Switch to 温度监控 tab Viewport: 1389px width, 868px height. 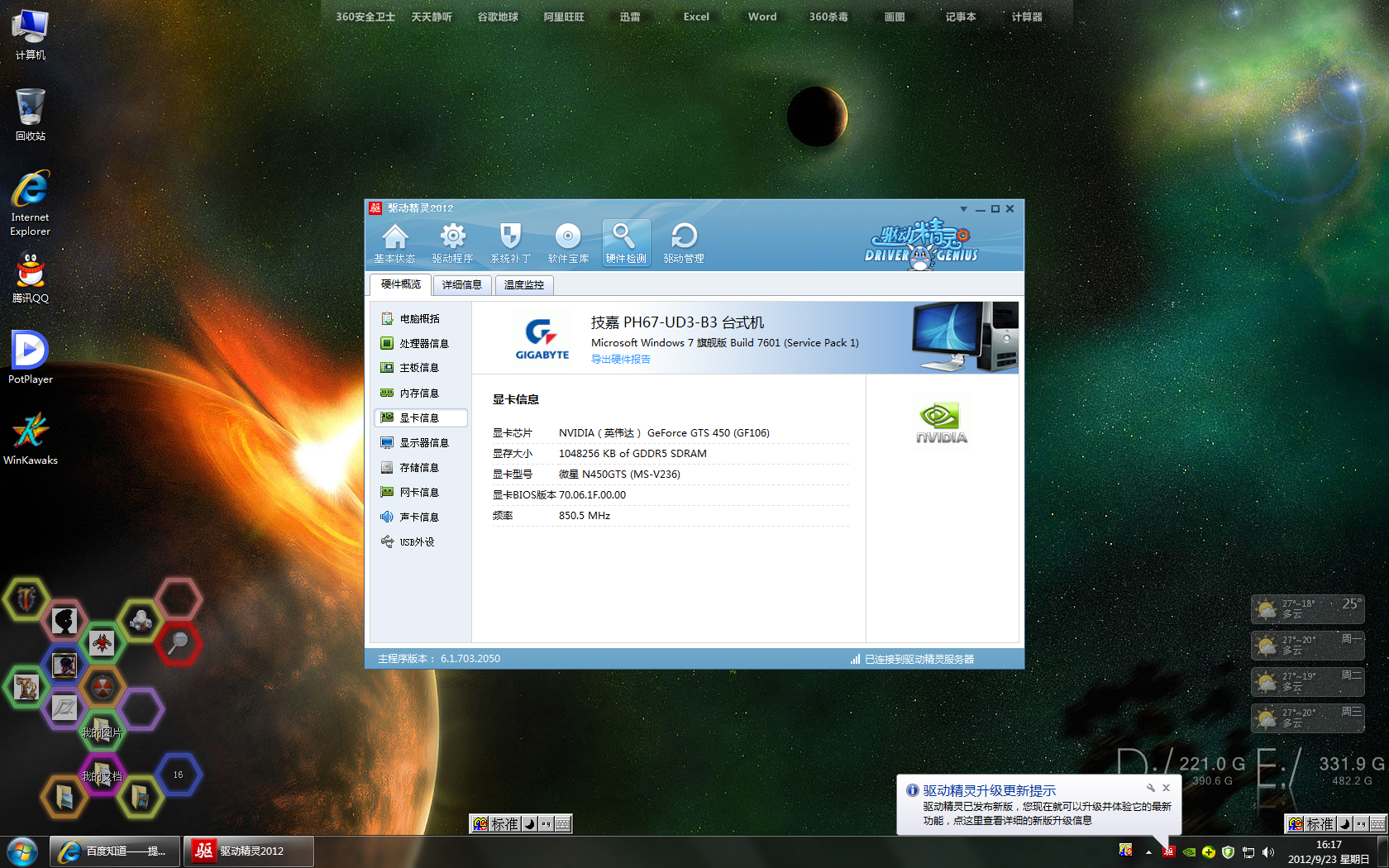point(524,285)
